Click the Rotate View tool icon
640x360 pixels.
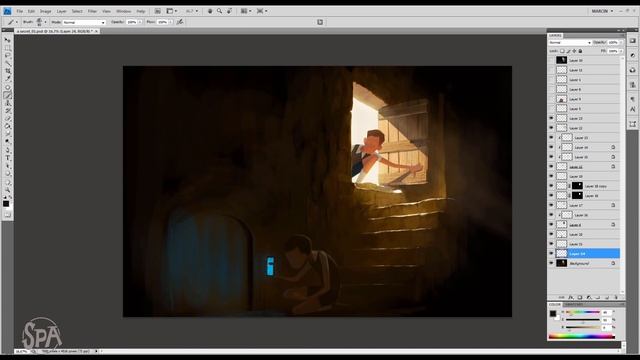[229, 11]
